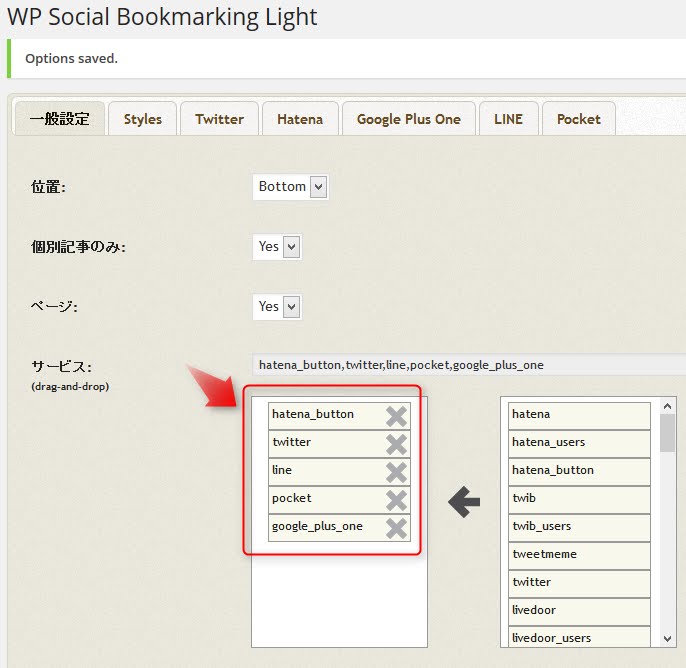Remove hatena_button with its X icon
Image resolution: width=686 pixels, height=668 pixels.
point(396,416)
